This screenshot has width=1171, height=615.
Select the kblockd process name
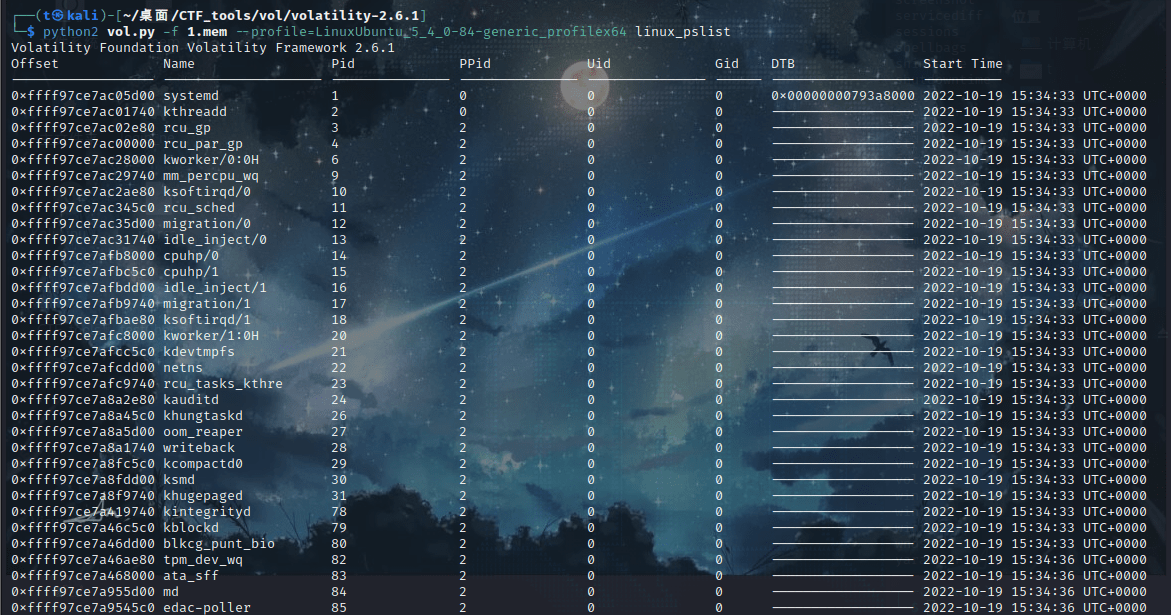[191, 528]
